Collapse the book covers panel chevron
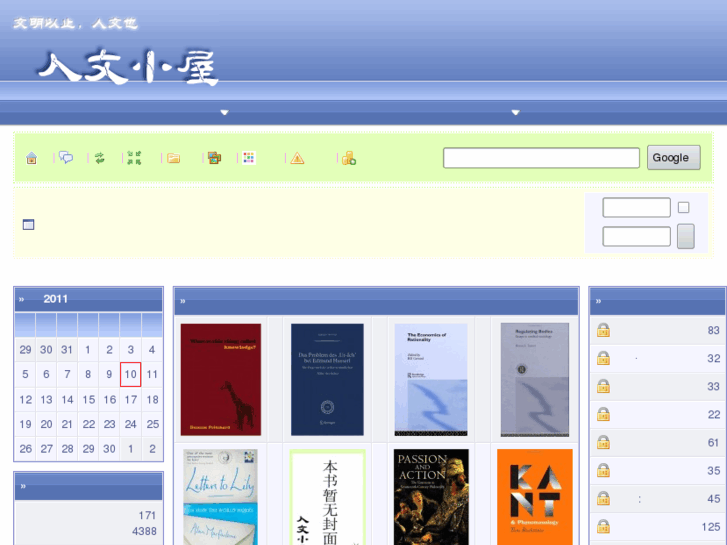Viewport: 727px width, 545px height. (183, 301)
